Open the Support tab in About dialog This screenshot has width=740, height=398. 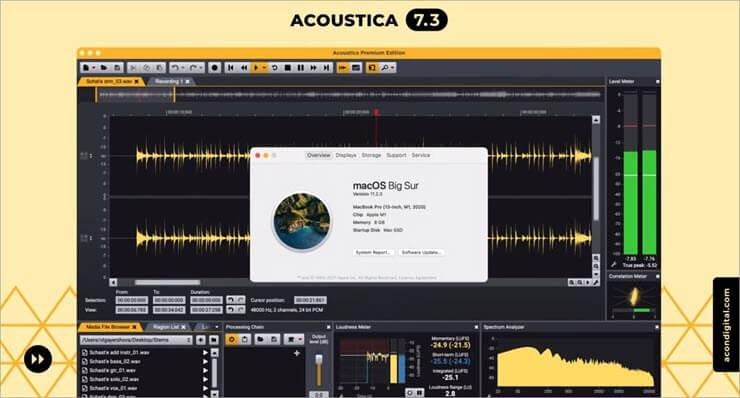(x=396, y=155)
